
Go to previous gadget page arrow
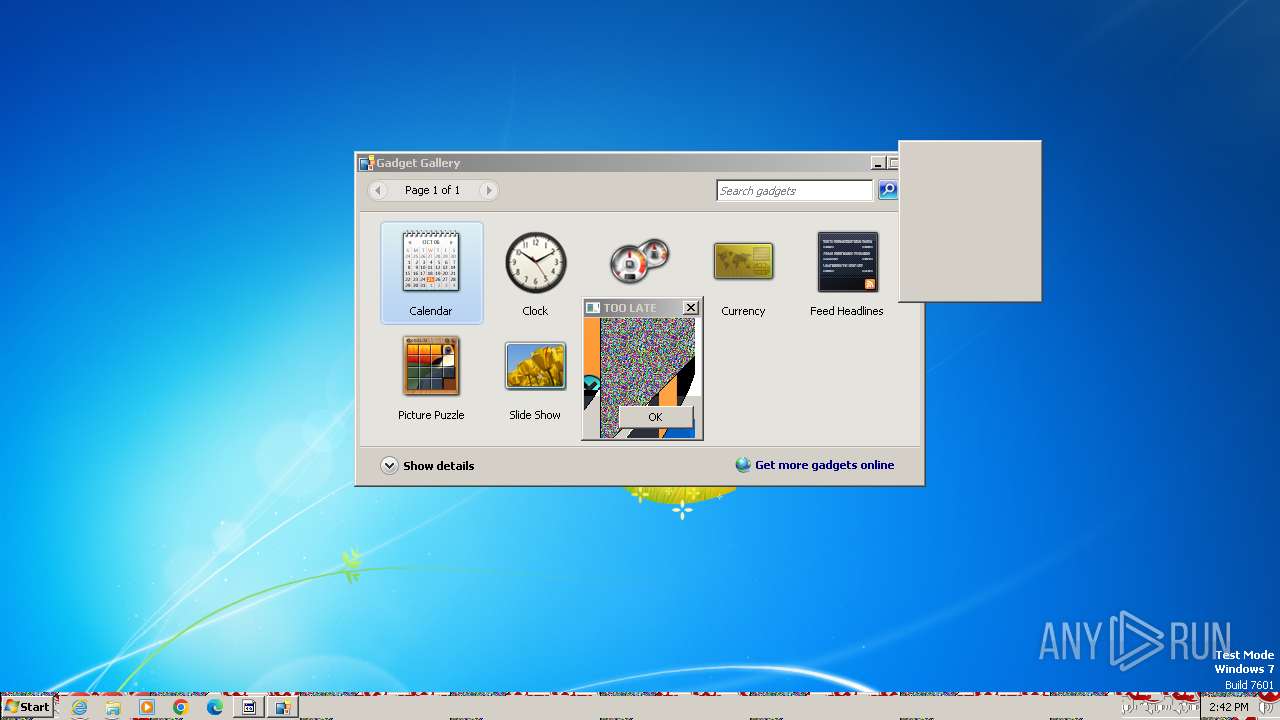(378, 190)
